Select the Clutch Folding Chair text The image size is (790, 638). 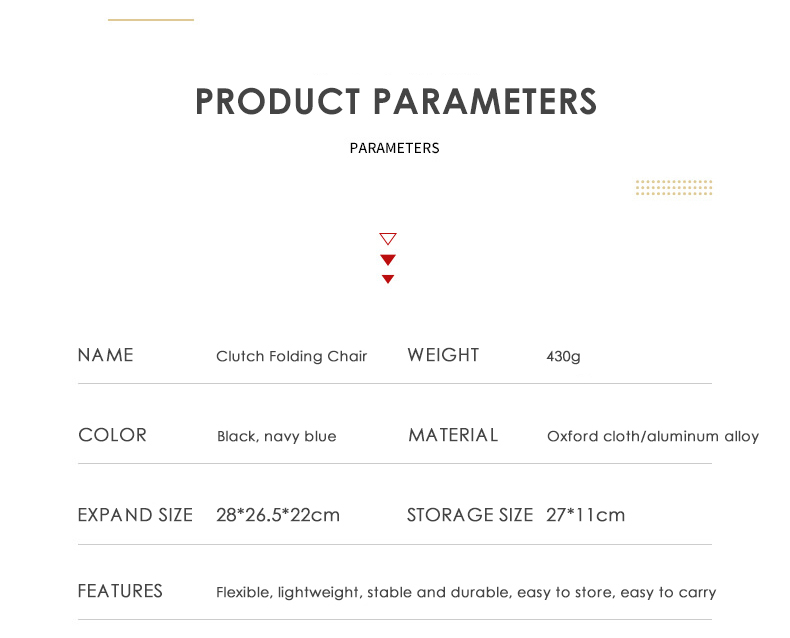coord(292,356)
